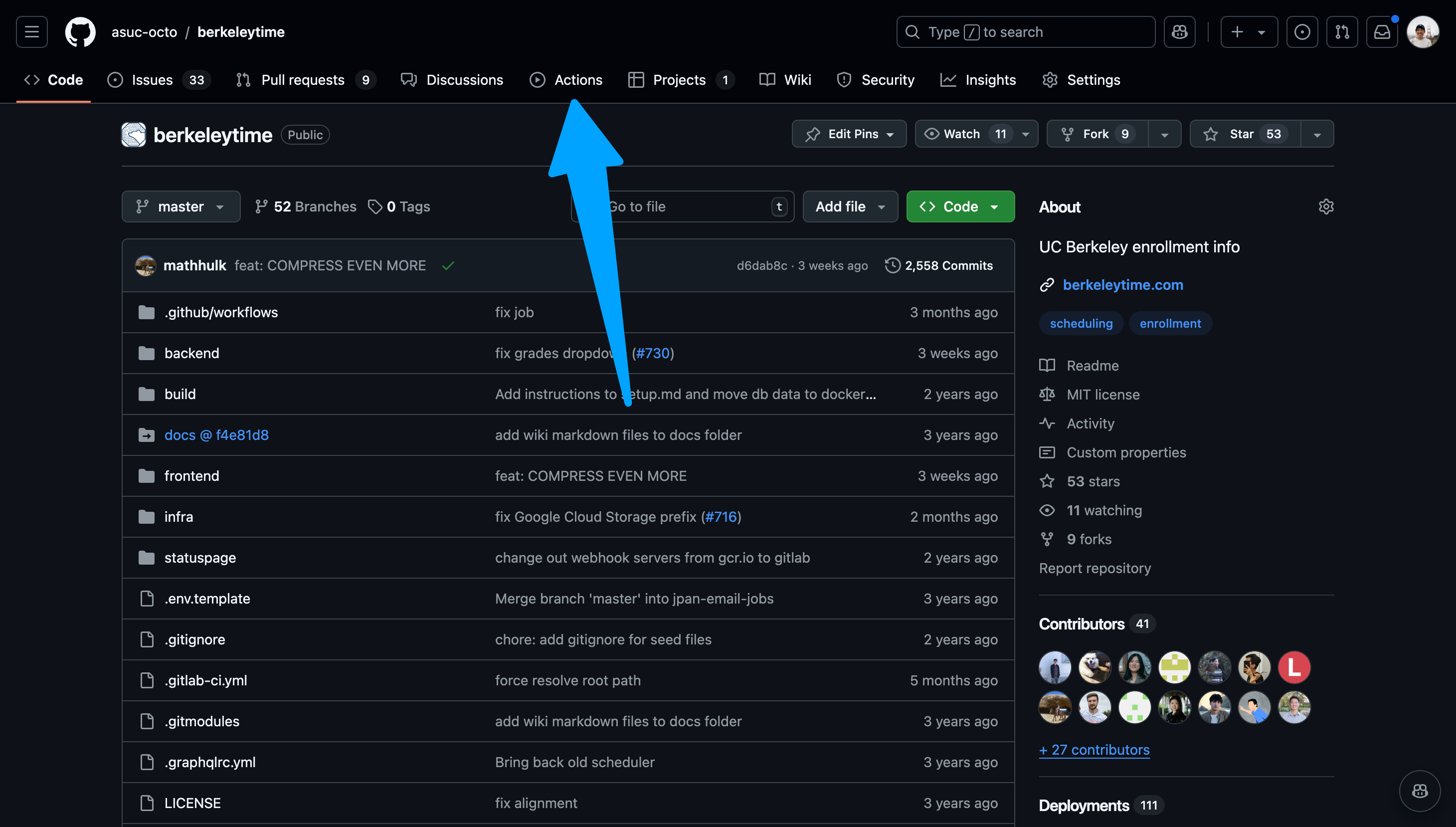Click the docs submodule folder icon
1456x827 pixels.
(147, 435)
